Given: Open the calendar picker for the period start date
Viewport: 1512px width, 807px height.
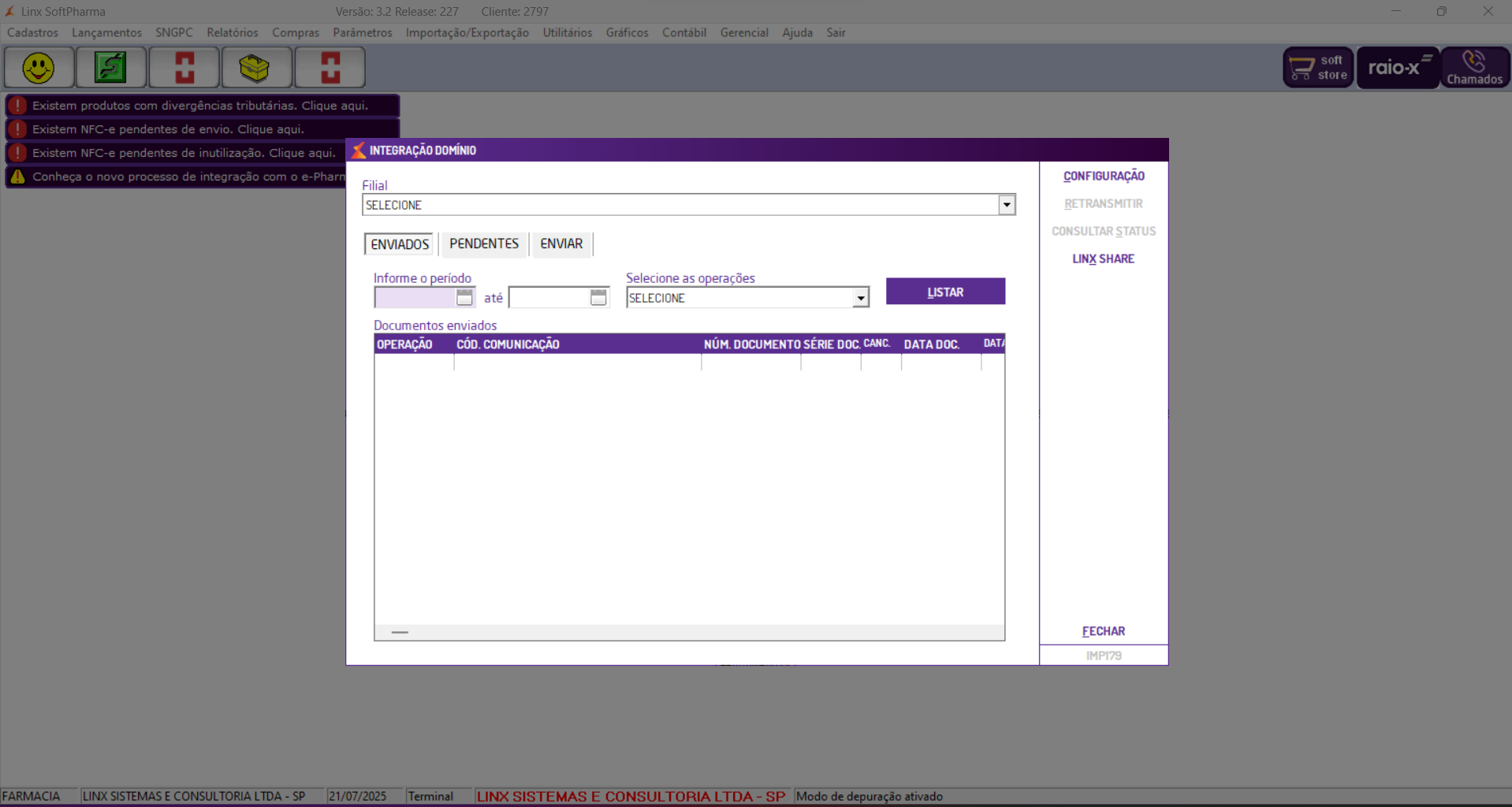Looking at the screenshot, I should 464,297.
